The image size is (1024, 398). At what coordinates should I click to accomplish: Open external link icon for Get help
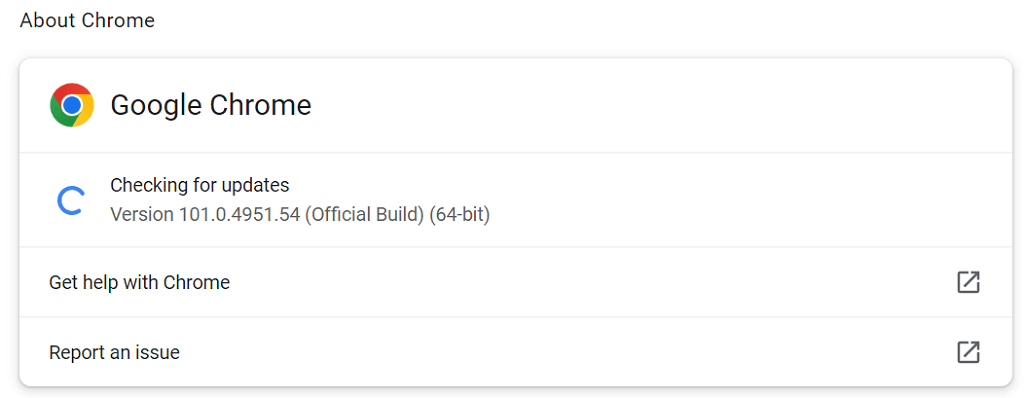point(968,282)
